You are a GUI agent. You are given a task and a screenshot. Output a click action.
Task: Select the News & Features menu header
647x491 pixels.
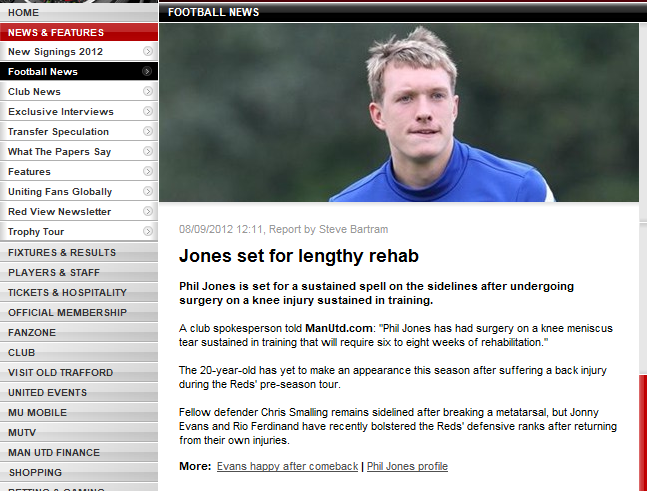[79, 32]
